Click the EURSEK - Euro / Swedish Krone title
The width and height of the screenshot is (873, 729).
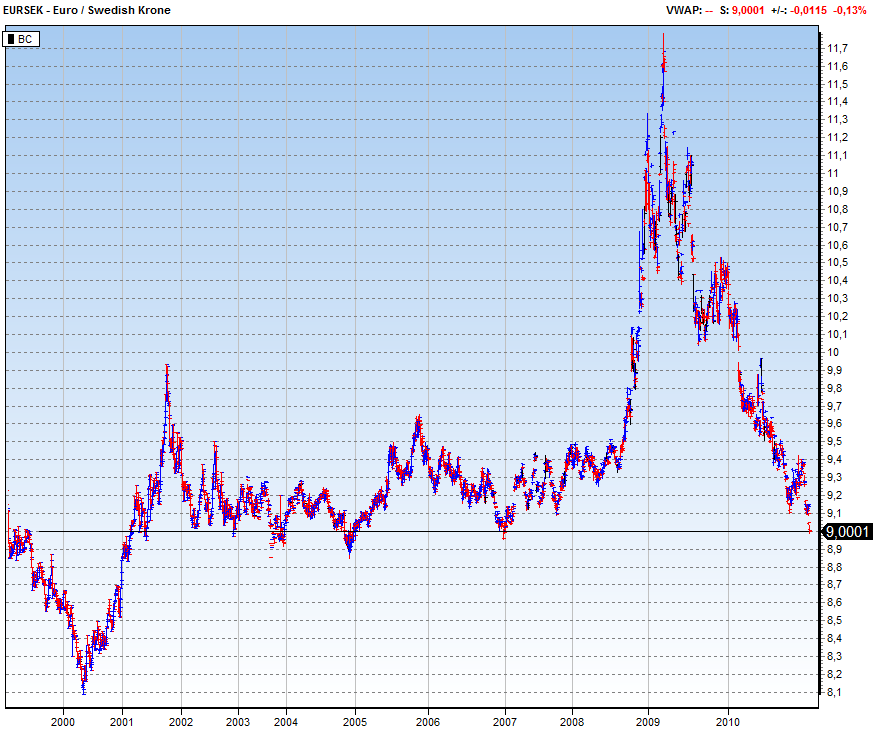click(87, 10)
